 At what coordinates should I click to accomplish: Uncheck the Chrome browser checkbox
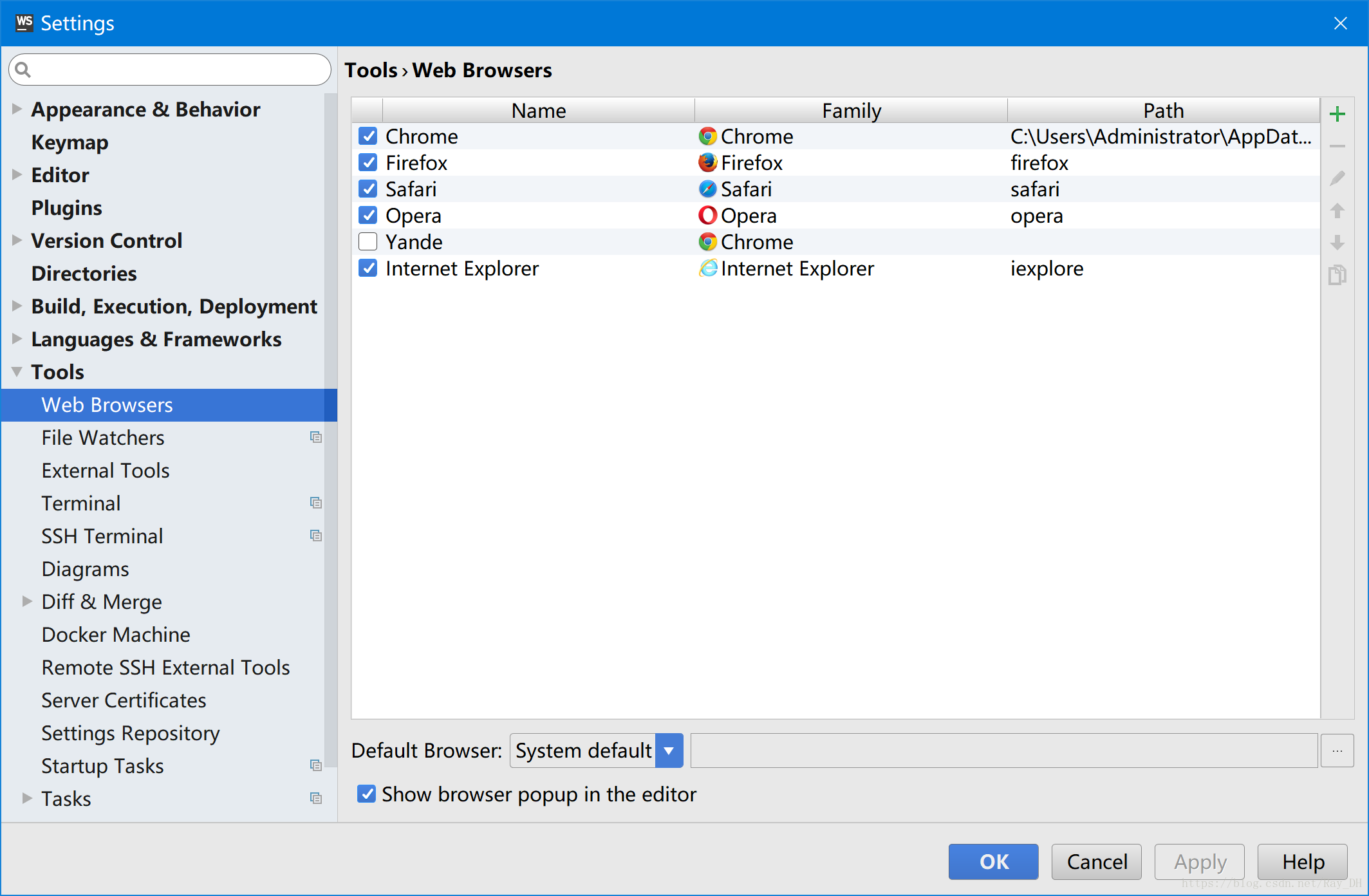(x=368, y=136)
